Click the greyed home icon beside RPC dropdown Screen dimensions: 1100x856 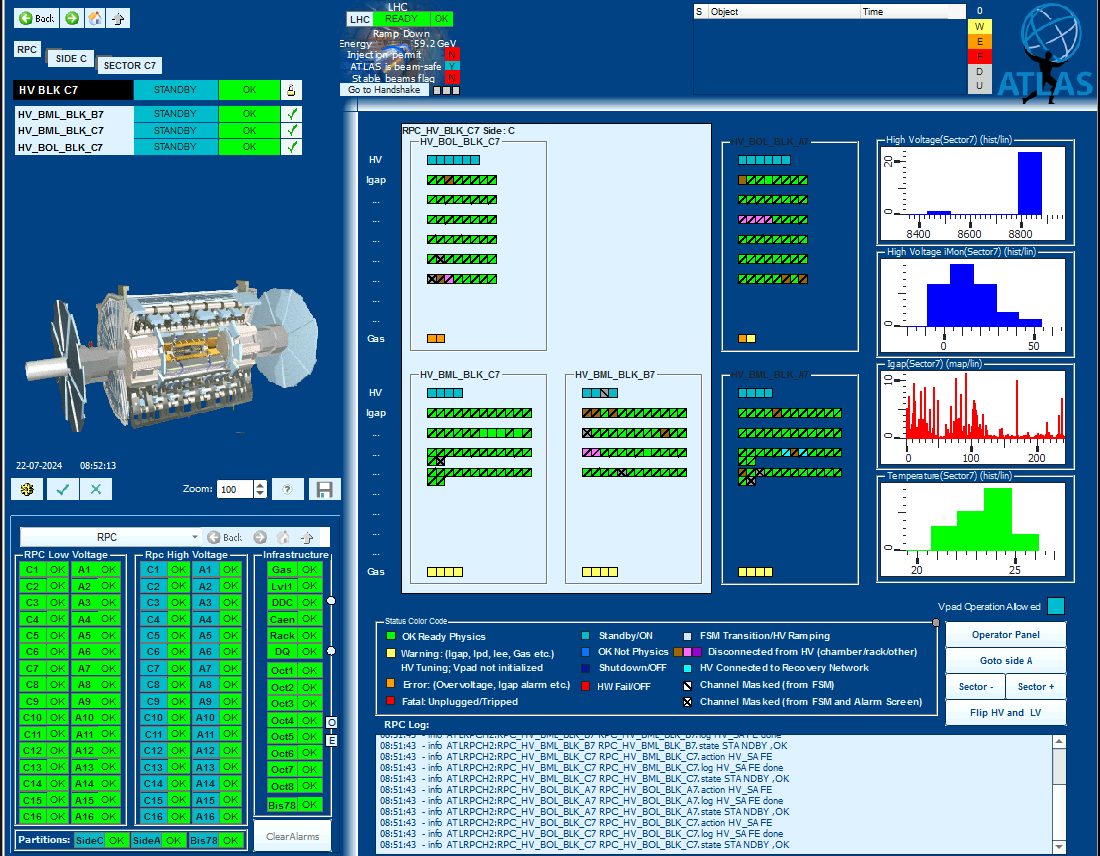tap(283, 537)
